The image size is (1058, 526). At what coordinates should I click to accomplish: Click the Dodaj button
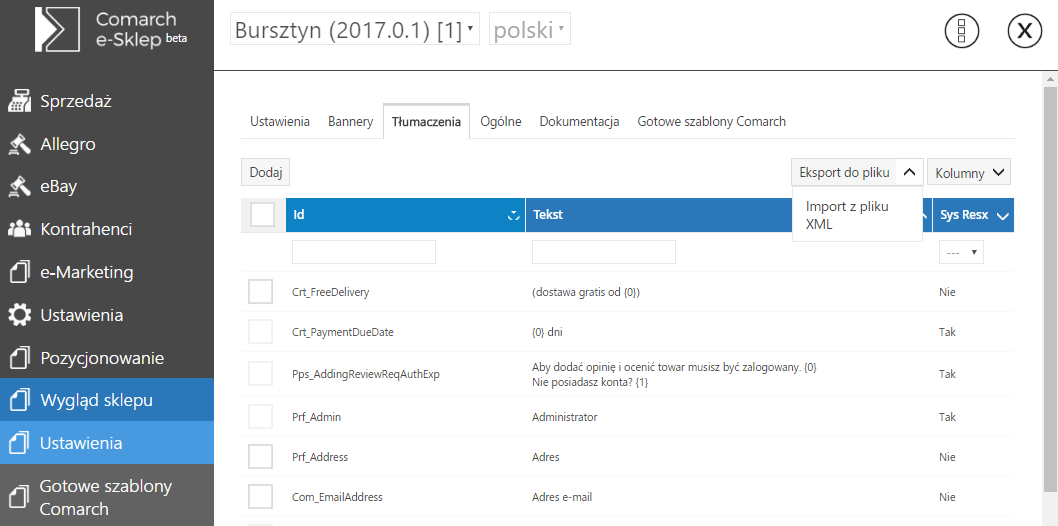point(266,173)
